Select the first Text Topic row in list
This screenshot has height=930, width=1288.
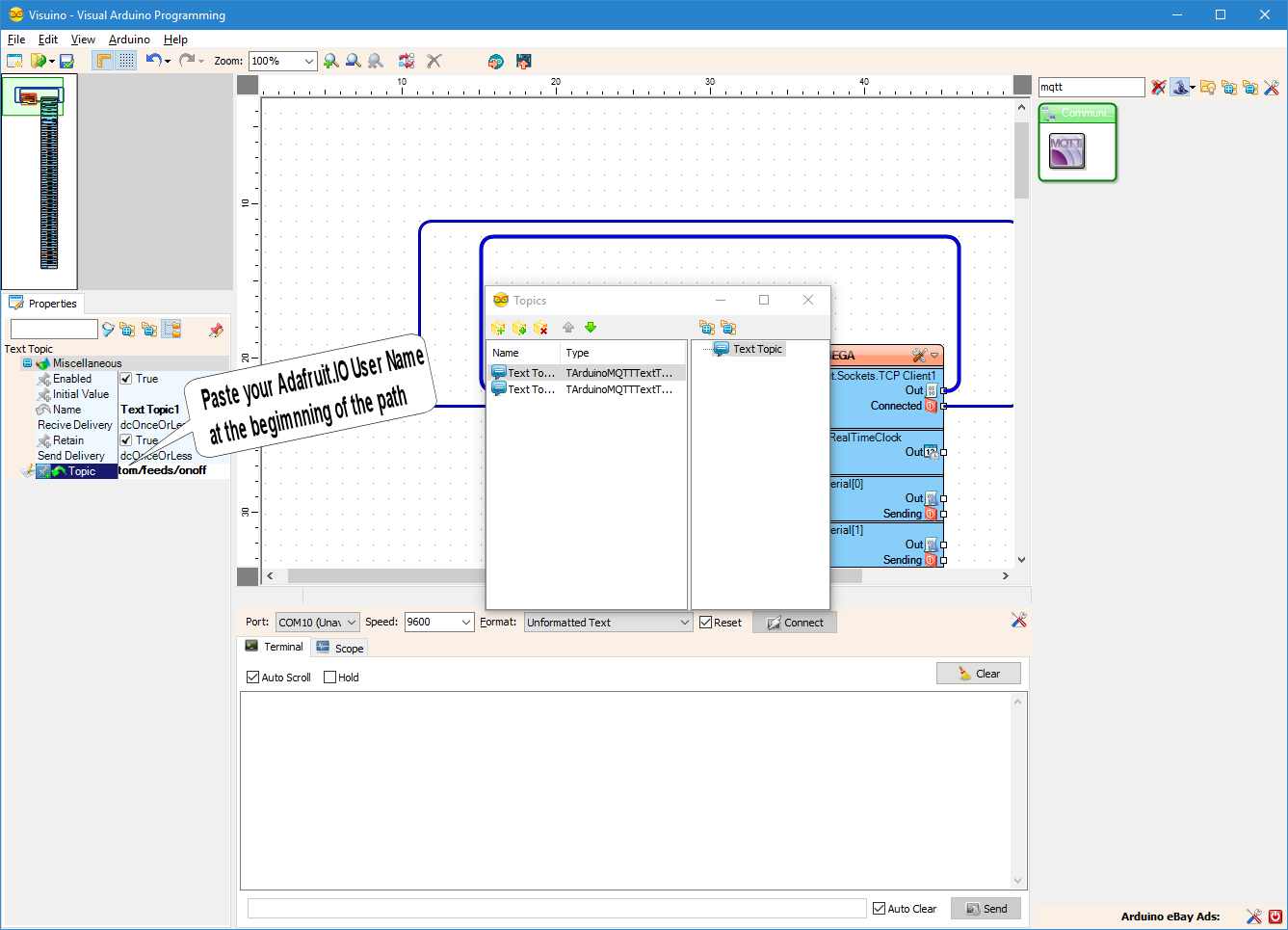click(x=588, y=373)
